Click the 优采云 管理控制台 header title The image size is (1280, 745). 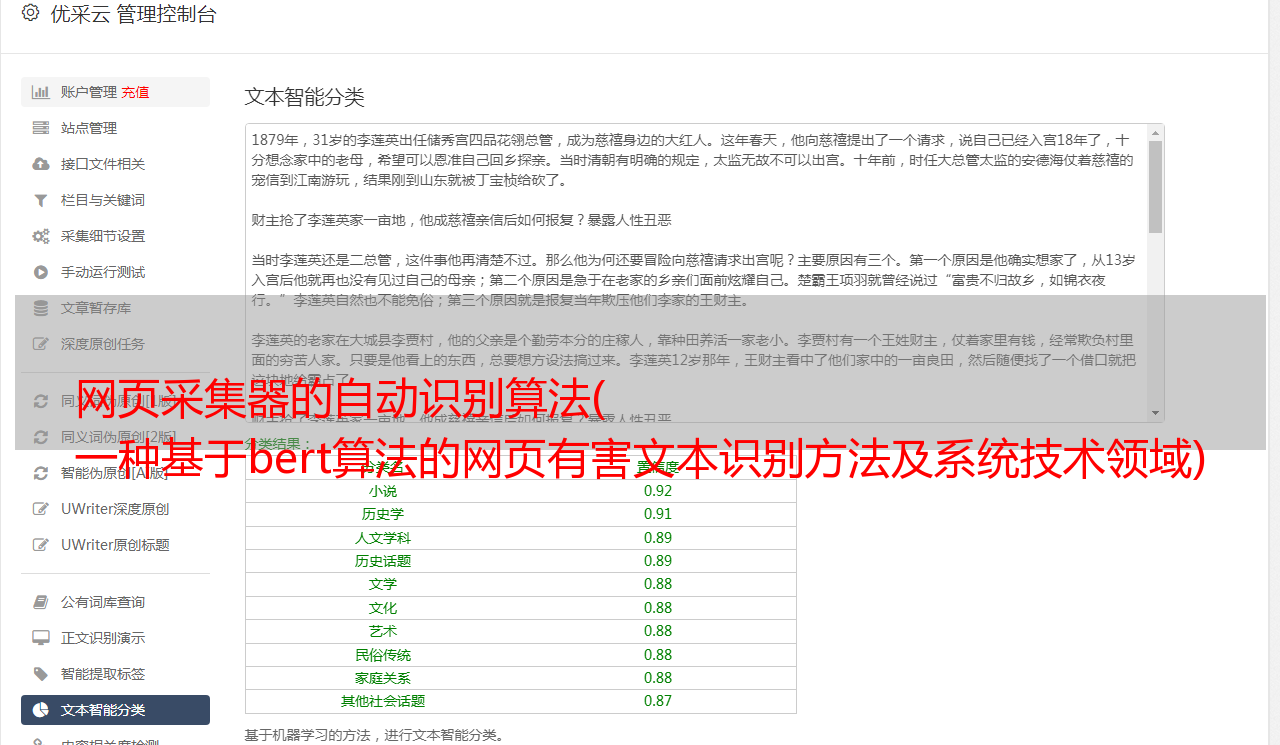pyautogui.click(x=133, y=14)
